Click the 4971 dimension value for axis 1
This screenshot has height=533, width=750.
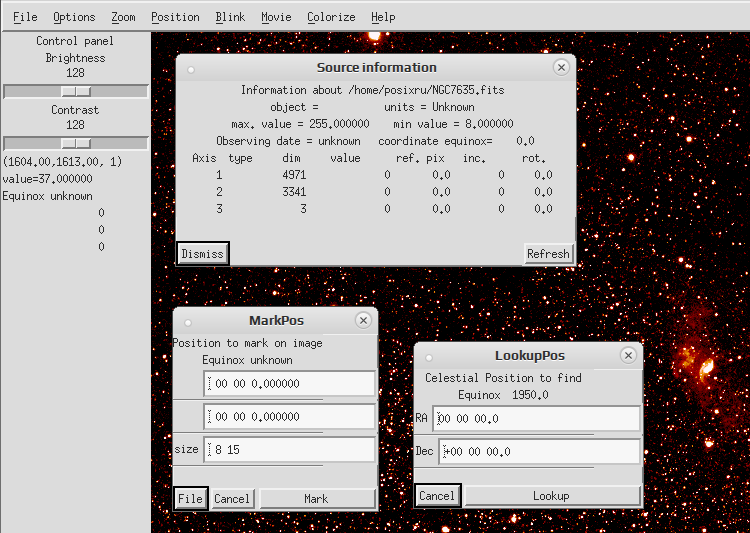[294, 175]
